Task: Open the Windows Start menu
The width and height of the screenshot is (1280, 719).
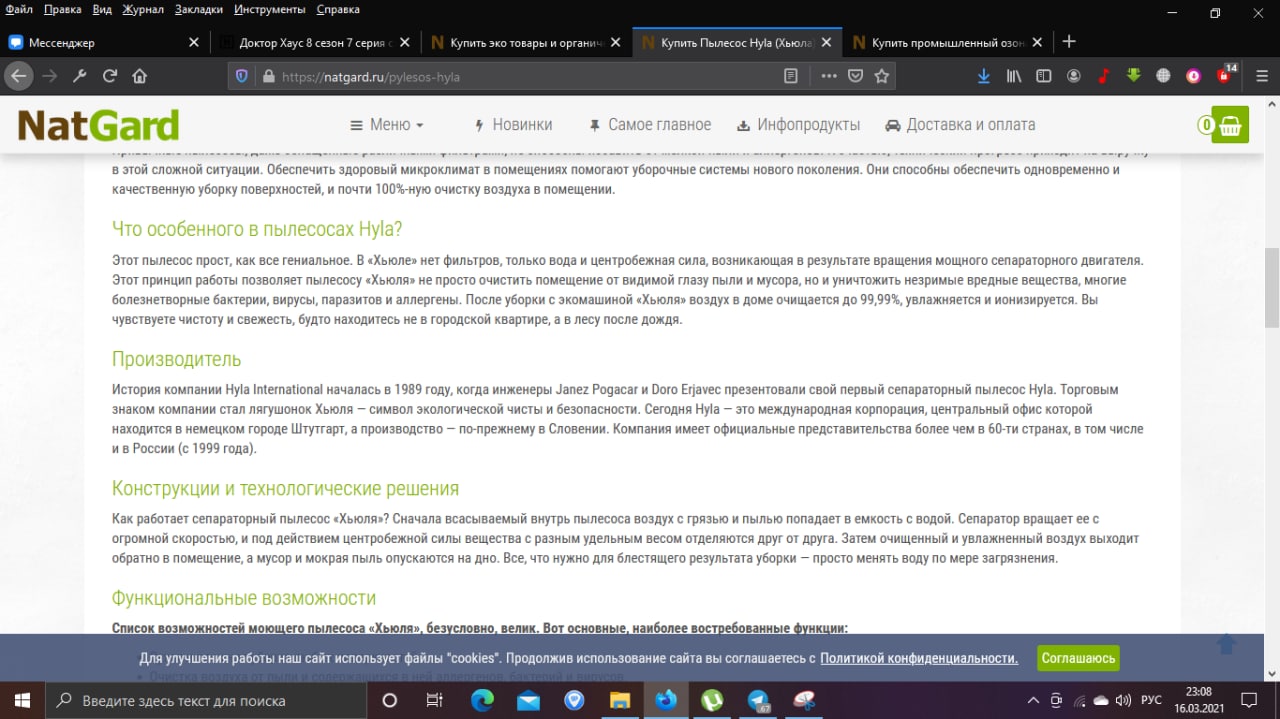Action: coord(21,700)
